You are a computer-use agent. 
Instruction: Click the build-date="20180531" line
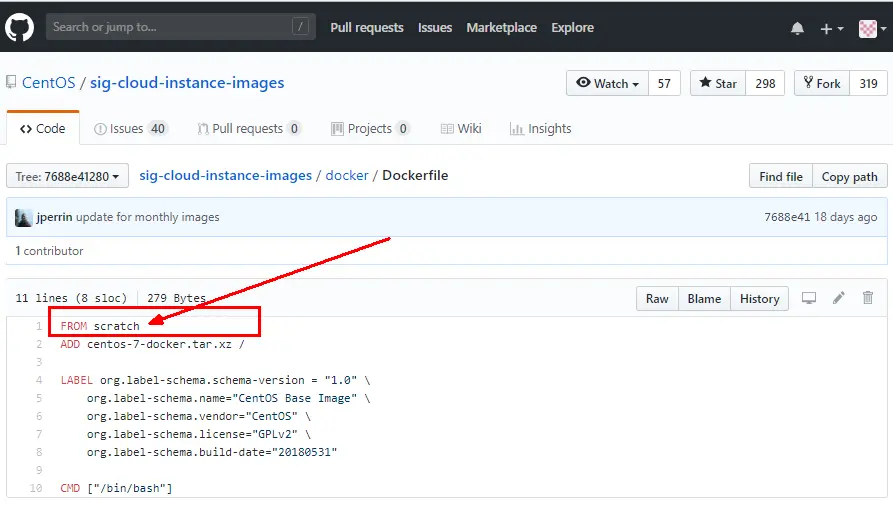tap(212, 452)
